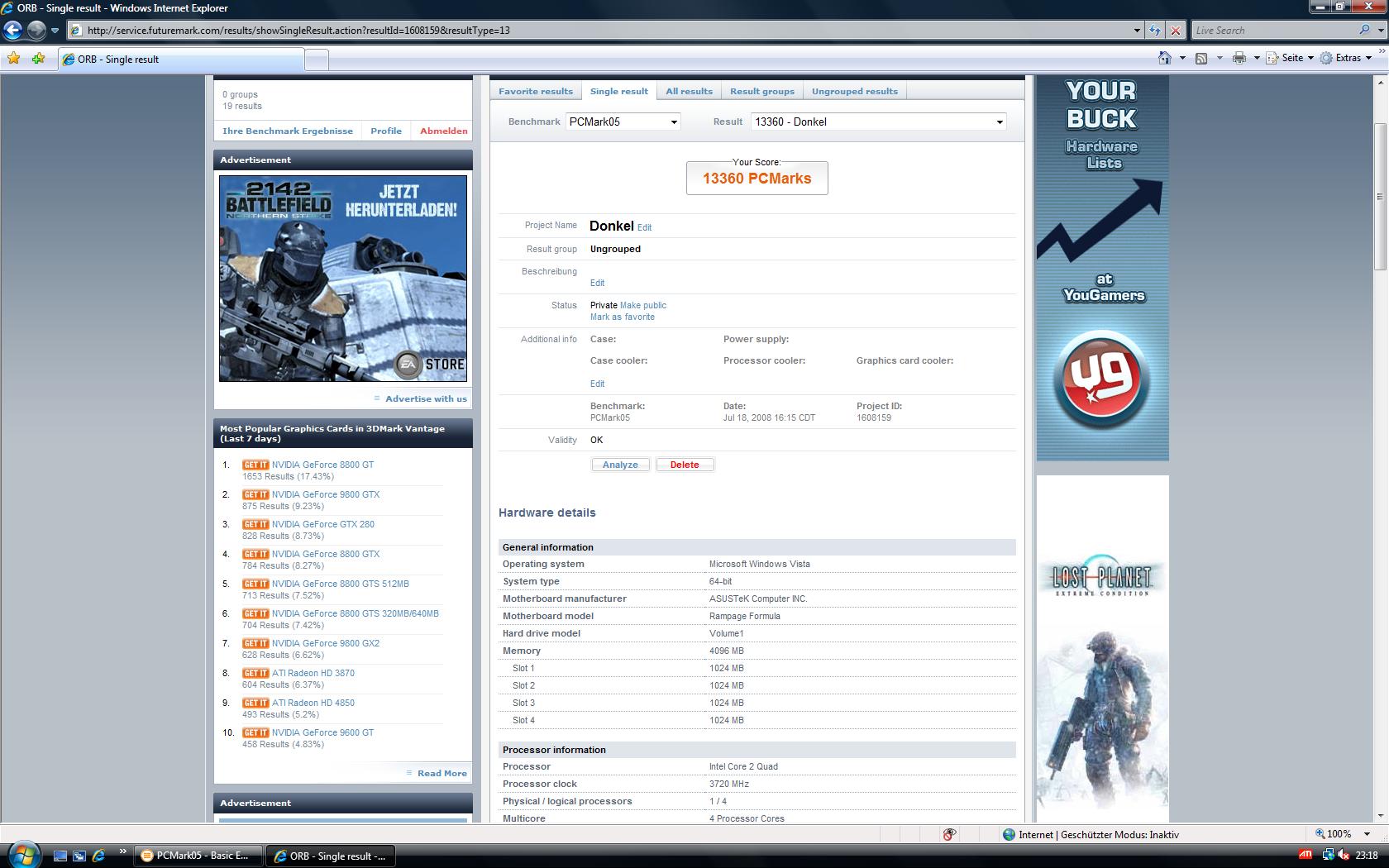Click Edit under Additional info
Viewport: 1389px width, 868px height.
pyautogui.click(x=597, y=384)
